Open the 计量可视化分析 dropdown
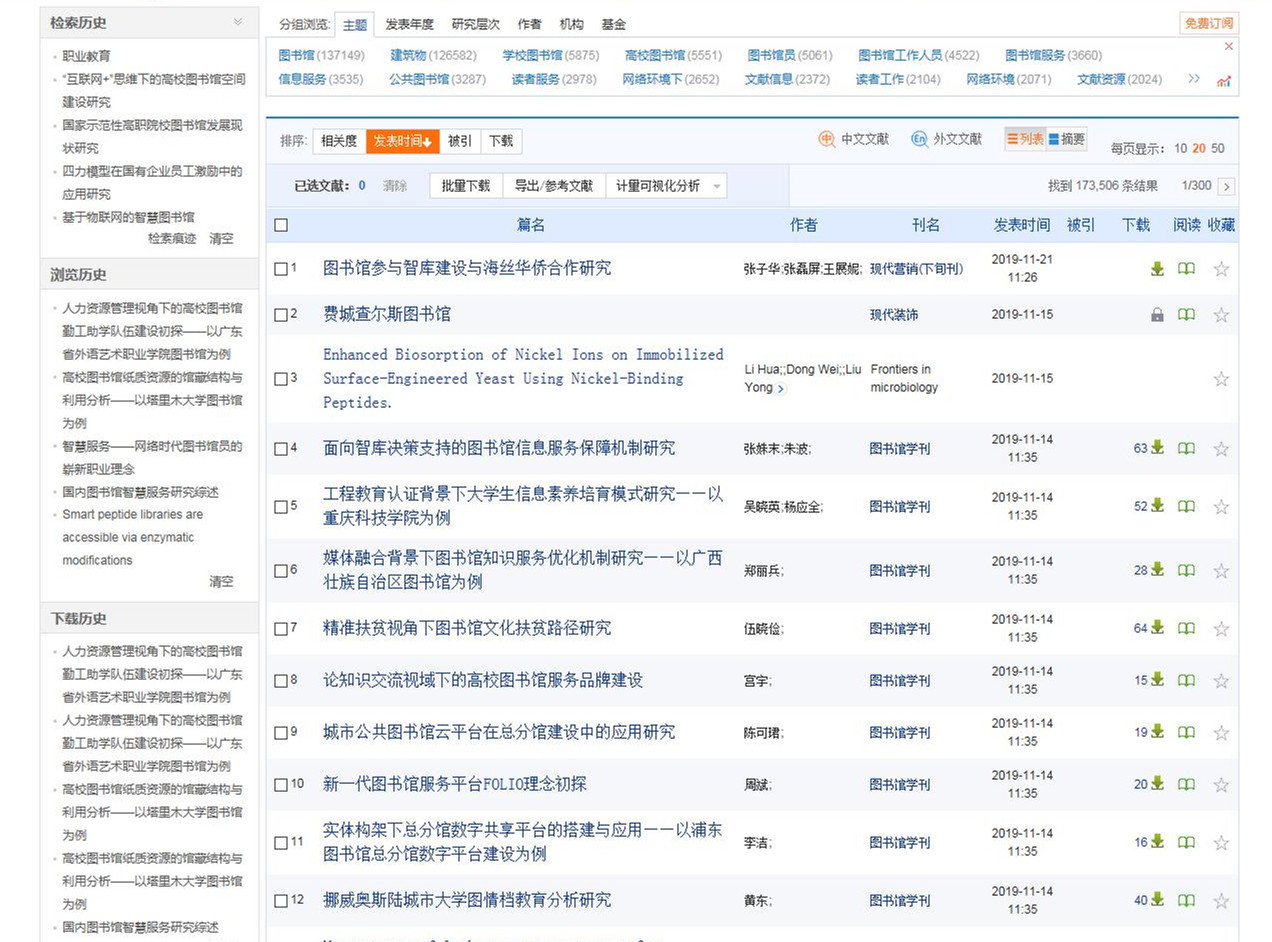The width and height of the screenshot is (1272, 942). (665, 186)
